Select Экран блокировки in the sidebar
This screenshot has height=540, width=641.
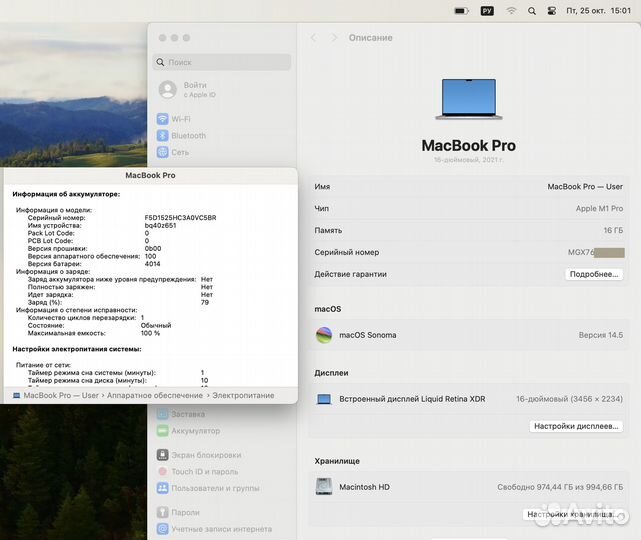click(x=205, y=455)
